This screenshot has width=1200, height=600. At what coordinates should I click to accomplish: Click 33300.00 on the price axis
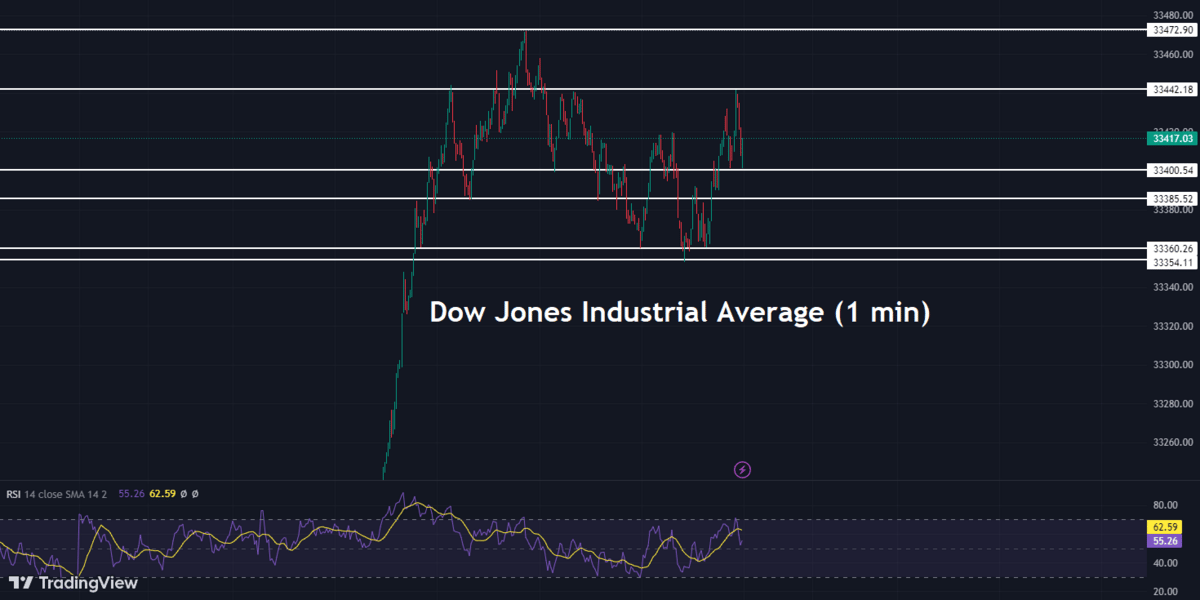[1172, 365]
